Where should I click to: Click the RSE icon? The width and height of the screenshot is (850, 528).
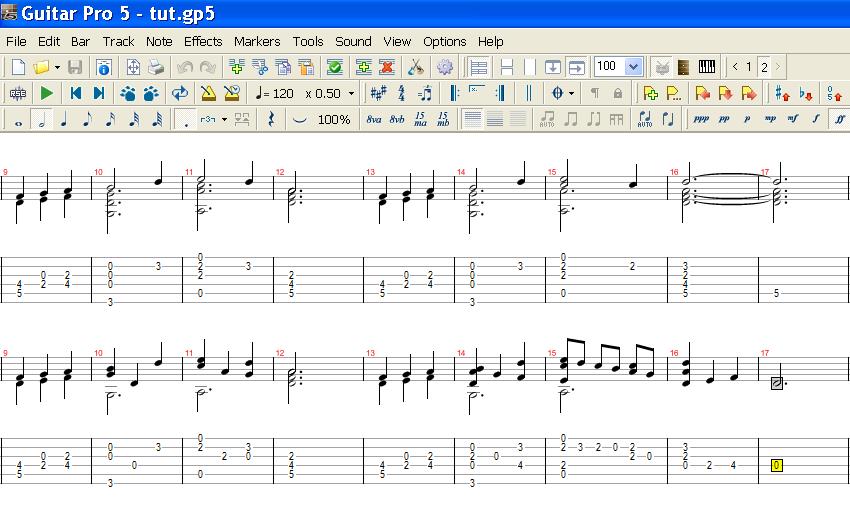18,93
